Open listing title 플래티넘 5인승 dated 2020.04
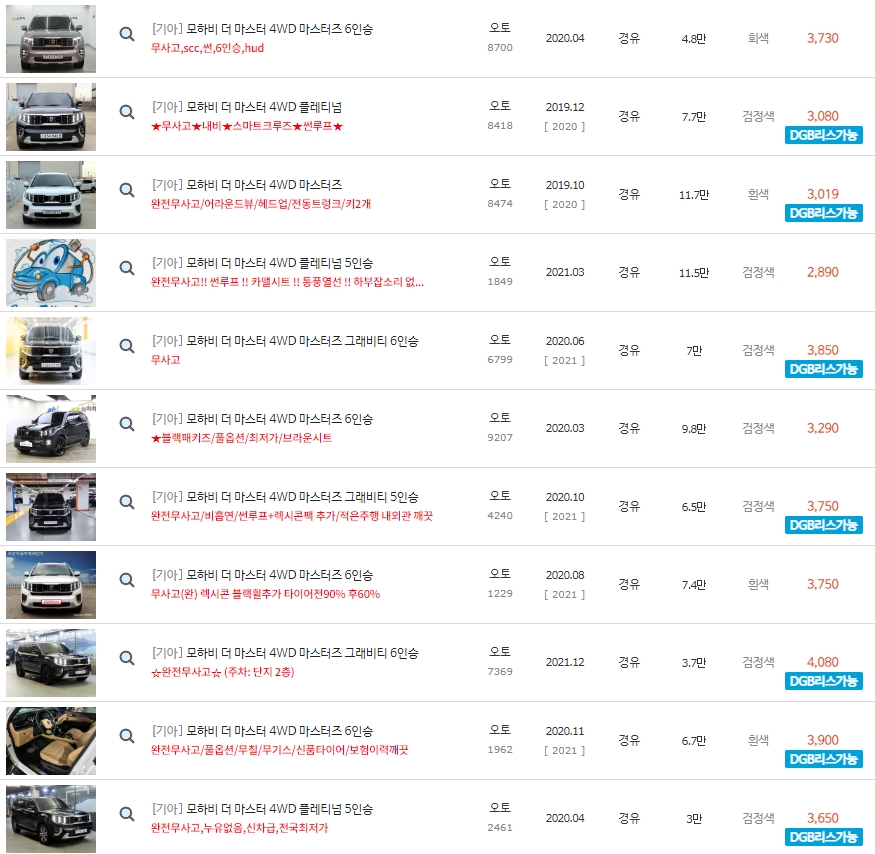 (x=262, y=809)
